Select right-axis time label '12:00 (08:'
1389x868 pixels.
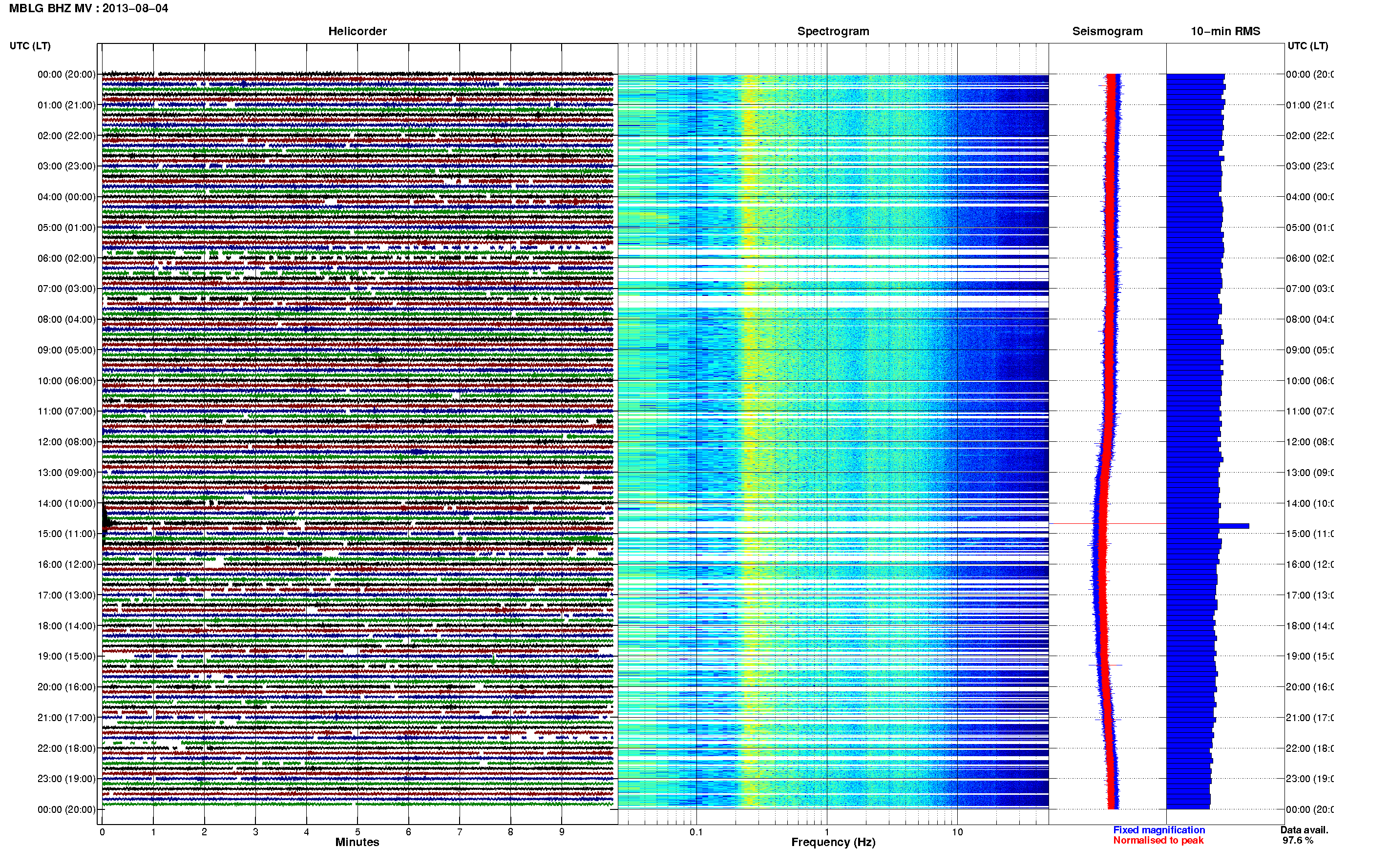1310,442
